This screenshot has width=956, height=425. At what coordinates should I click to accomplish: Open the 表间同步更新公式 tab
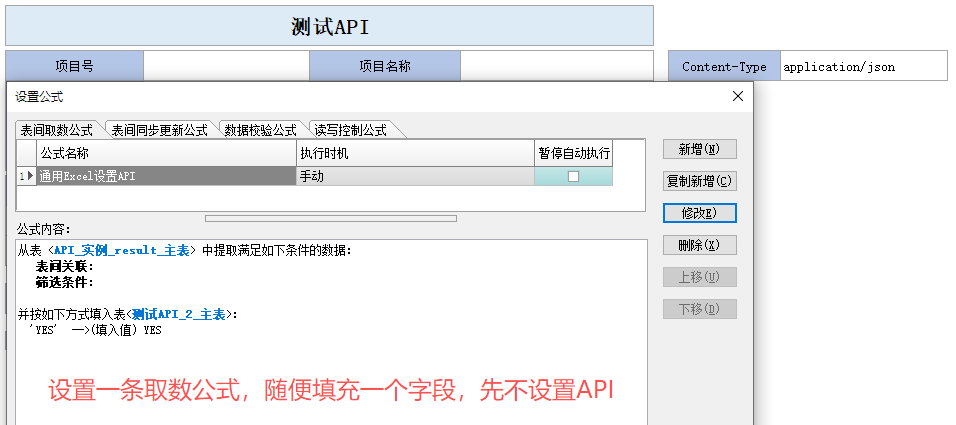pyautogui.click(x=160, y=130)
